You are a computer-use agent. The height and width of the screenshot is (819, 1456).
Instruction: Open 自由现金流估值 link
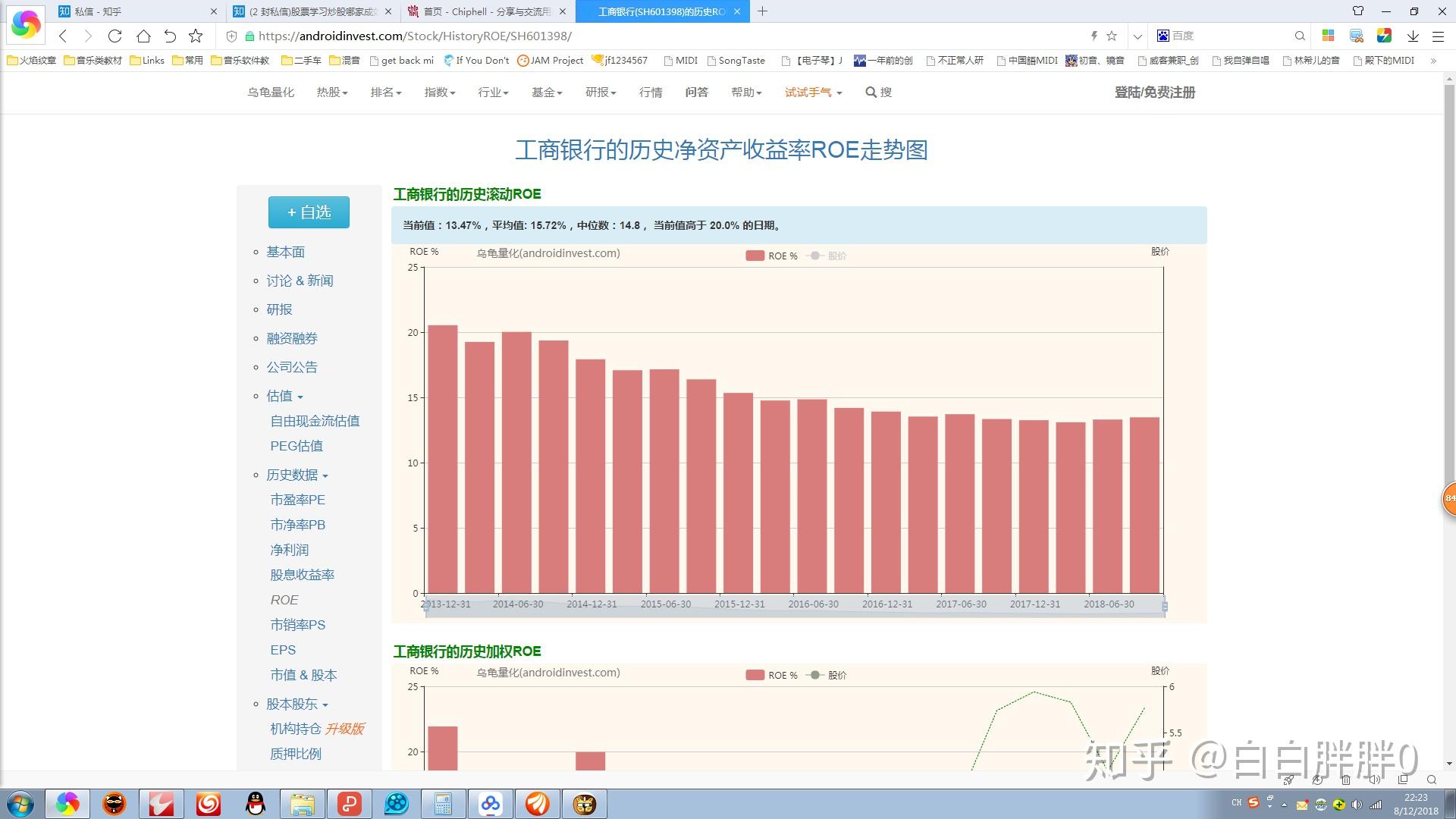coord(315,421)
